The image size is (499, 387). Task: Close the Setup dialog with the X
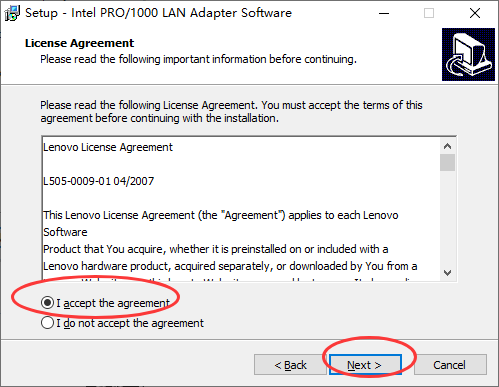475,13
